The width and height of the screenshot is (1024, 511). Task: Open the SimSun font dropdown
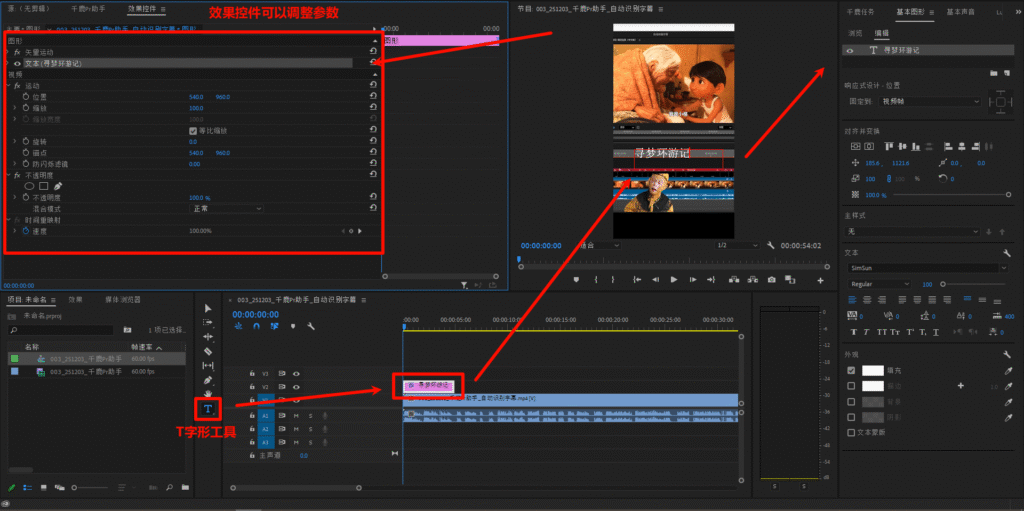coord(927,268)
